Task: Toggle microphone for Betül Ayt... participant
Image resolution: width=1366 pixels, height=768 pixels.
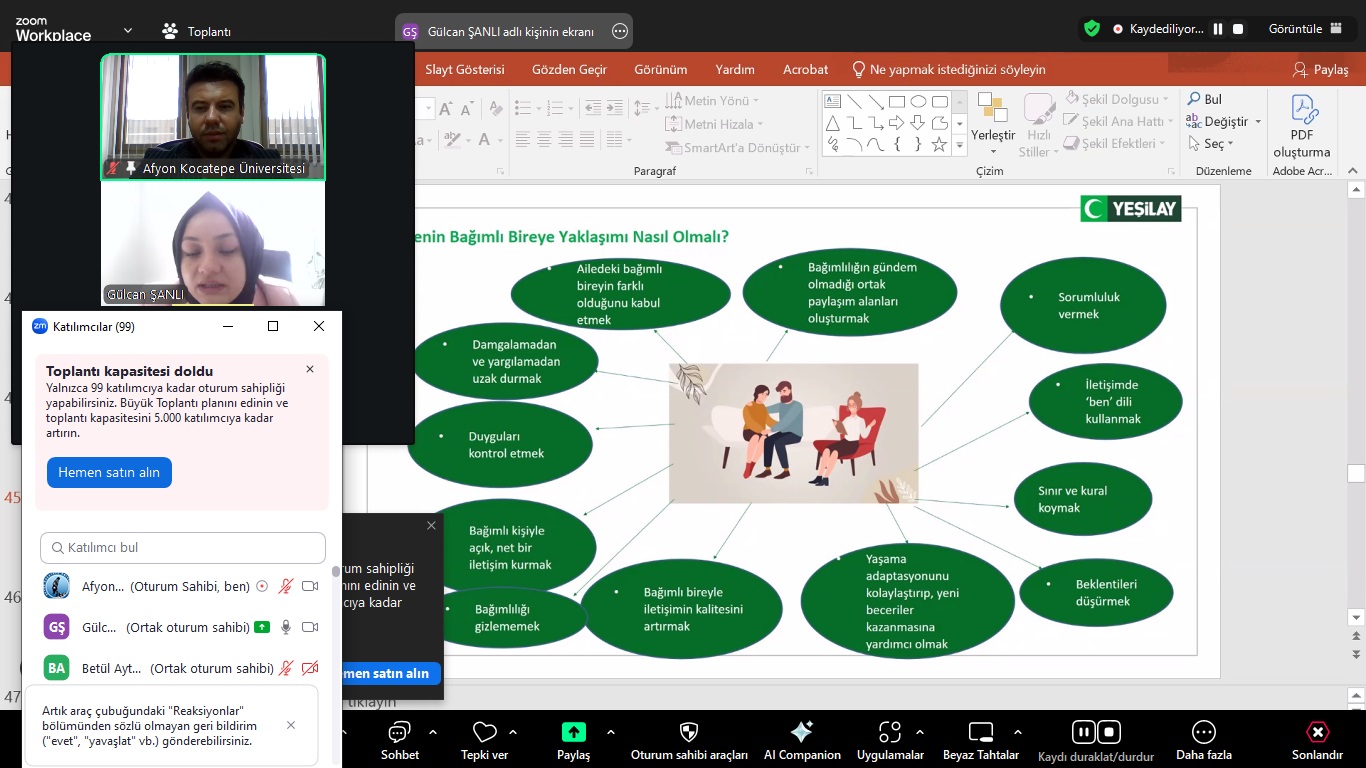Action: point(286,668)
